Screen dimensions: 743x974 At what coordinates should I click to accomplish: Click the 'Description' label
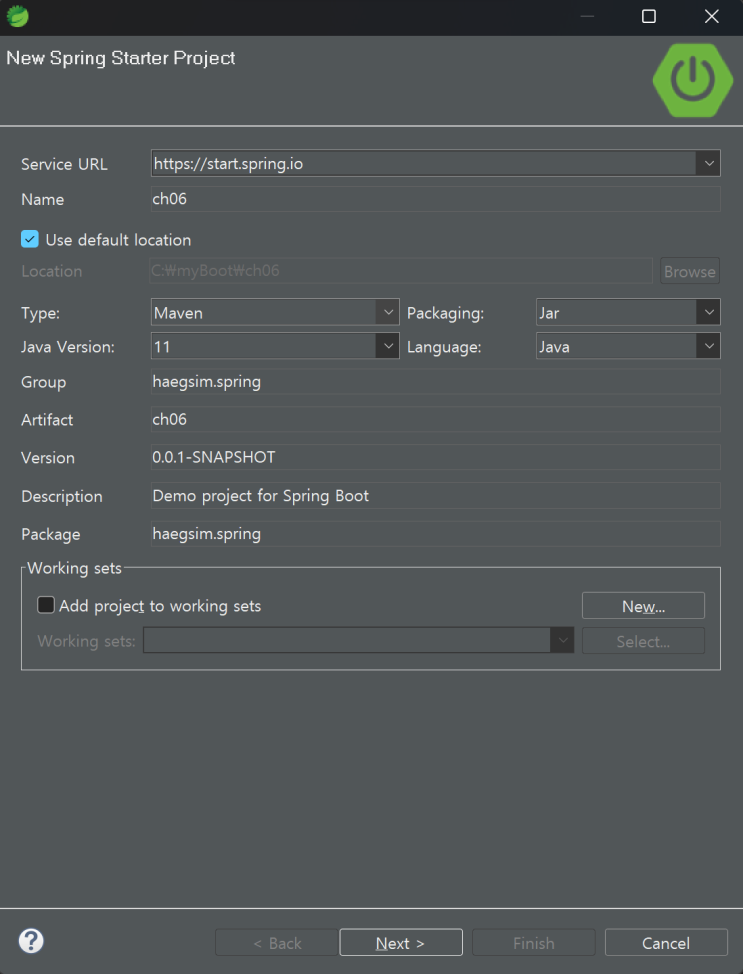[x=62, y=496]
